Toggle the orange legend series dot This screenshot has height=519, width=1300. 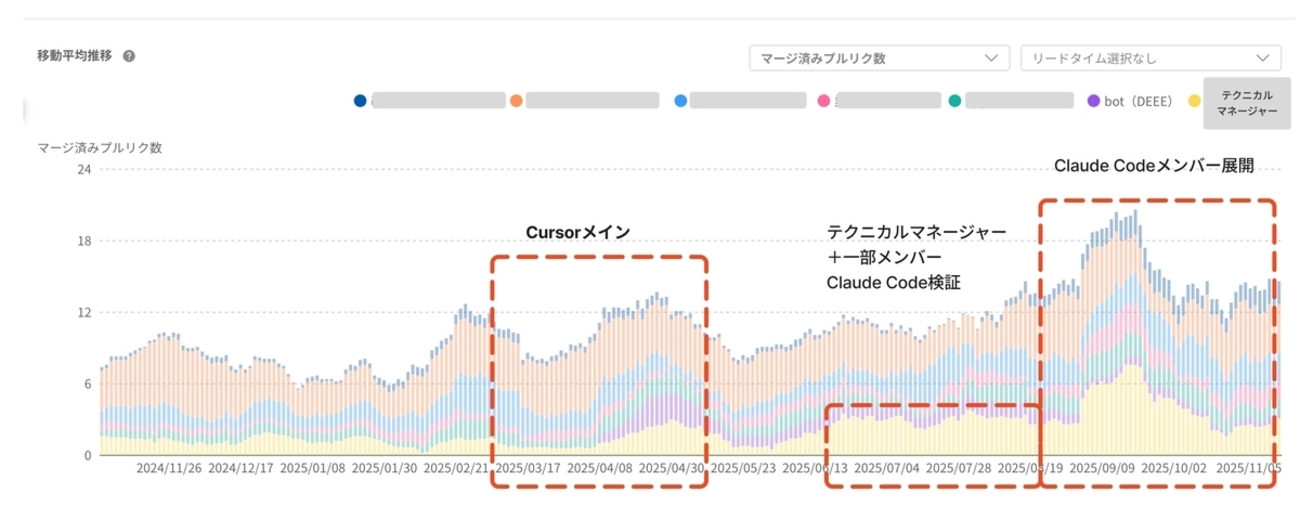pyautogui.click(x=516, y=101)
